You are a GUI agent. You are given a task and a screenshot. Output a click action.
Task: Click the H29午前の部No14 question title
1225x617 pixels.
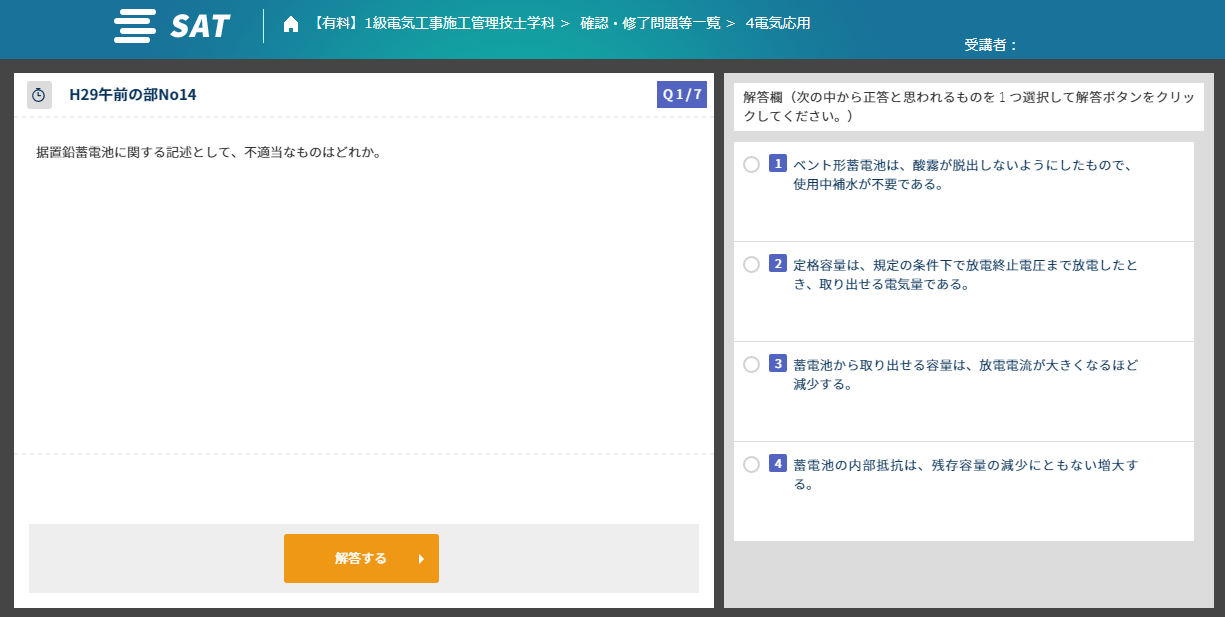click(133, 95)
